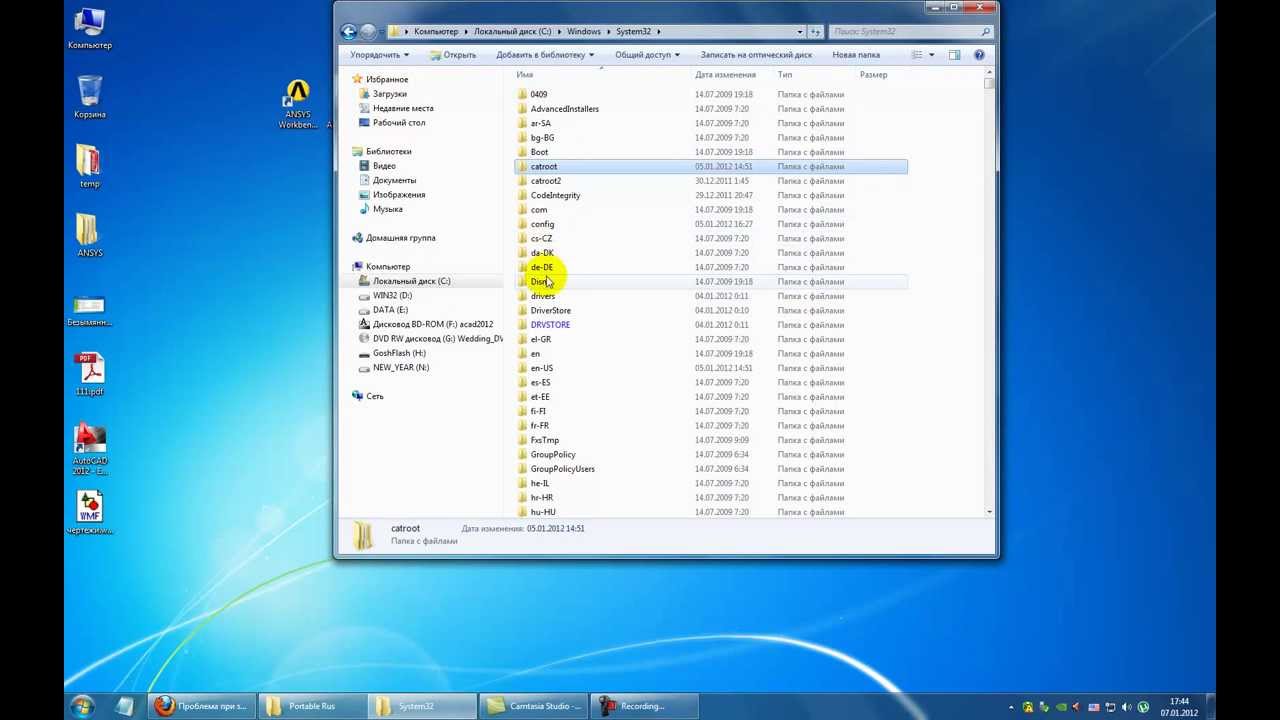This screenshot has width=1280, height=720.
Task: Select the temp folder on desktop
Action: click(x=89, y=167)
